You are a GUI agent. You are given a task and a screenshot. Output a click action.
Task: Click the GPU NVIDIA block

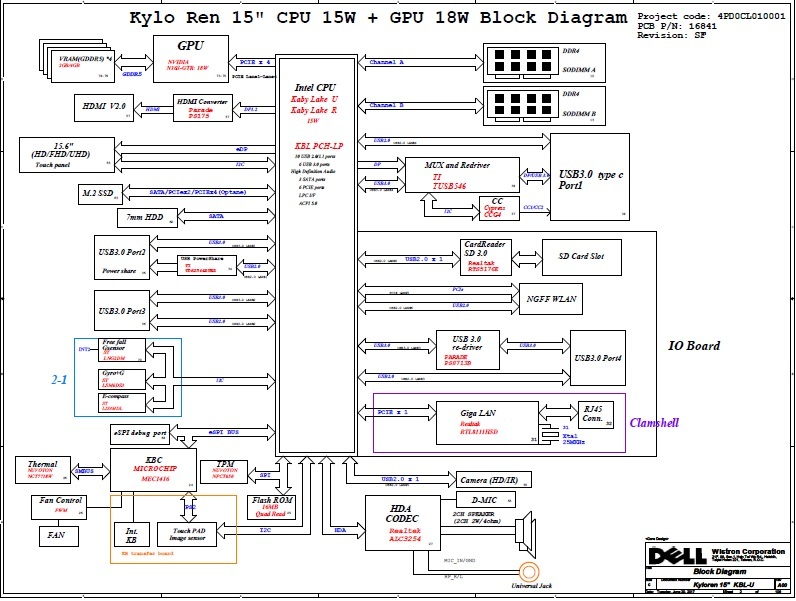[x=191, y=59]
